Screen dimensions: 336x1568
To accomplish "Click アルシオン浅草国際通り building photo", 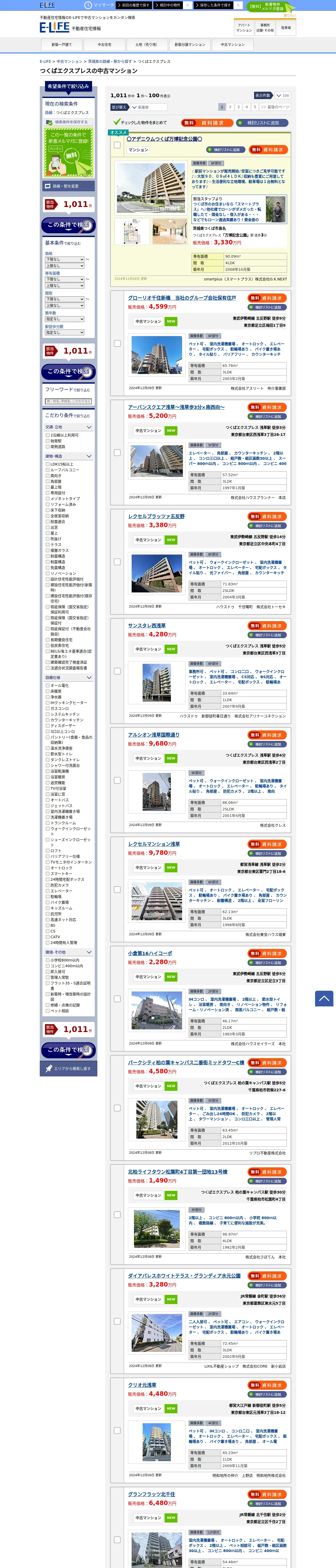I will pos(157,791).
